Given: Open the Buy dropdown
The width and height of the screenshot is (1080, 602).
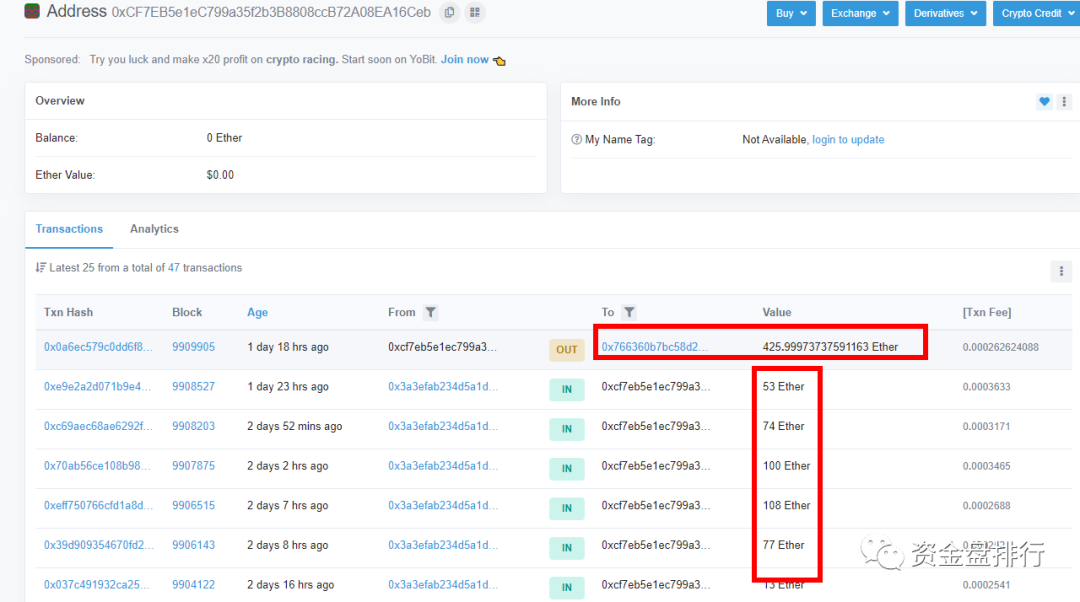Looking at the screenshot, I should 791,14.
